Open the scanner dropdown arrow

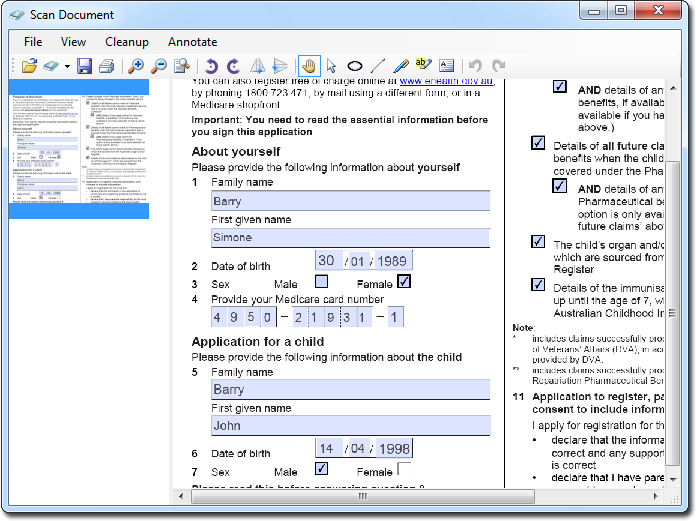tap(67, 67)
